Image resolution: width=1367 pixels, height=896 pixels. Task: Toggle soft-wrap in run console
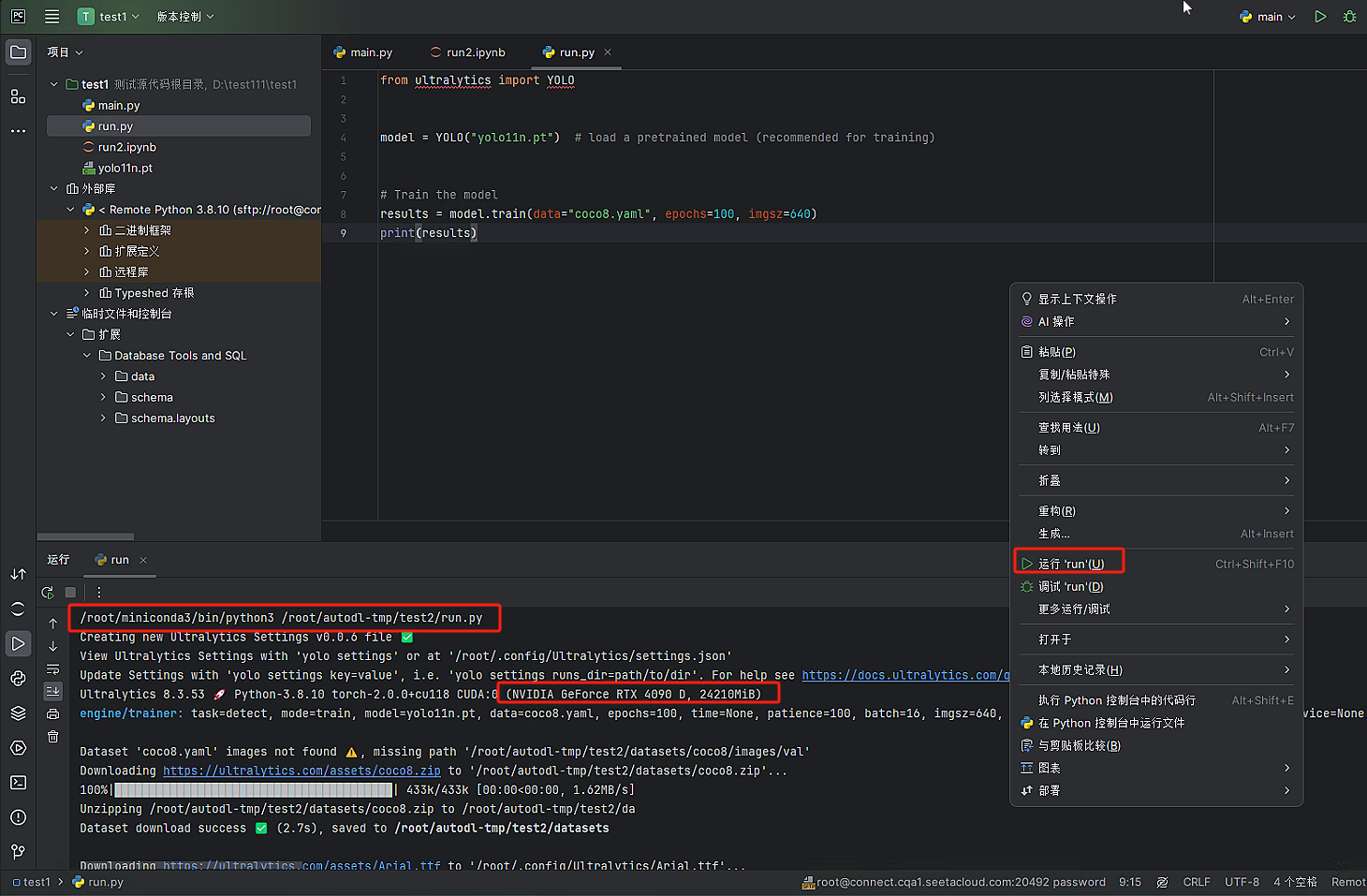click(x=53, y=668)
